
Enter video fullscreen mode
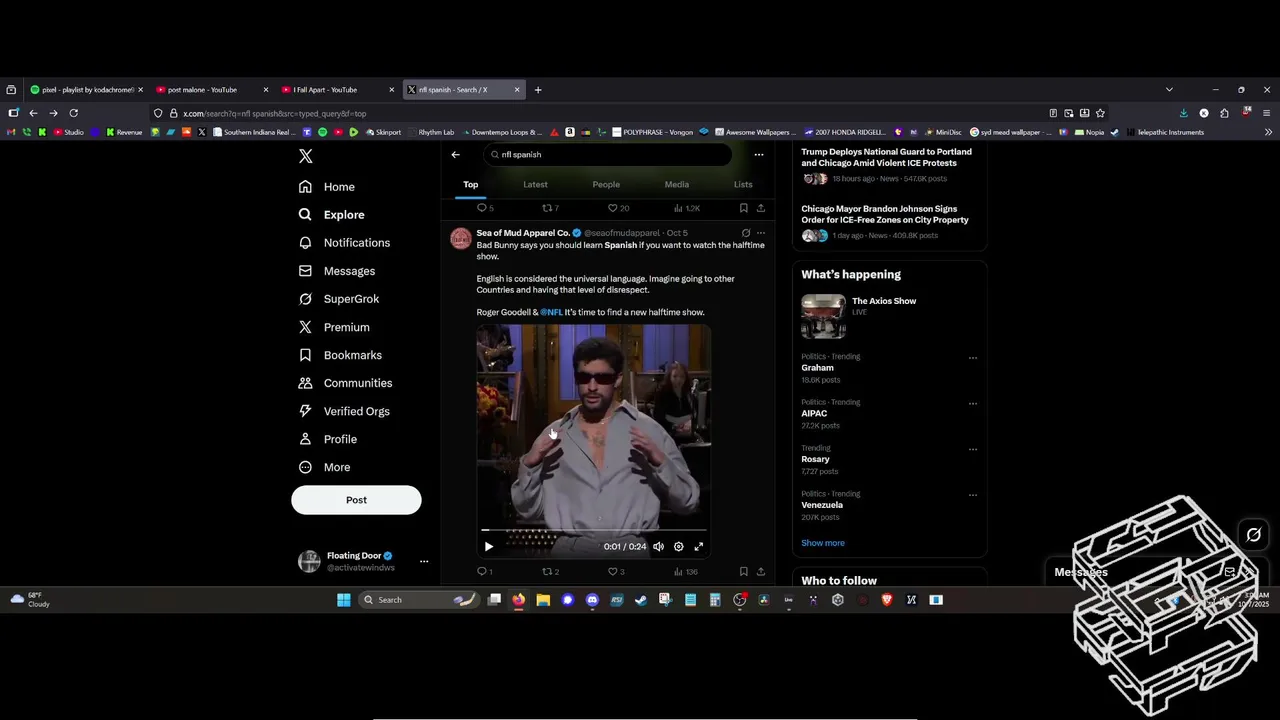[699, 547]
